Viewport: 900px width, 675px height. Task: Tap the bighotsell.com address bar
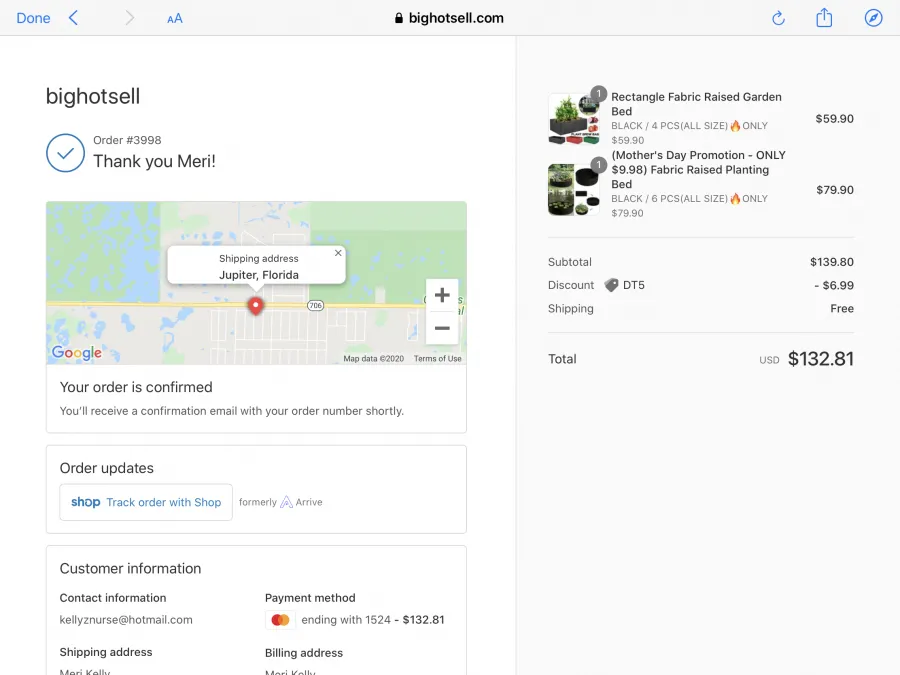point(449,18)
